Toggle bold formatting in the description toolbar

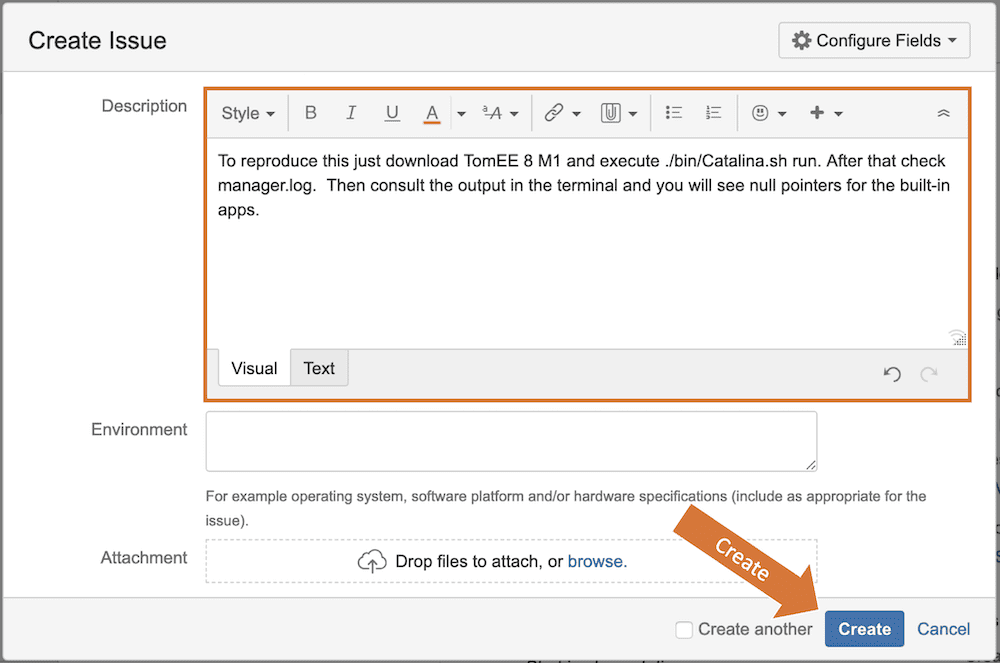311,113
